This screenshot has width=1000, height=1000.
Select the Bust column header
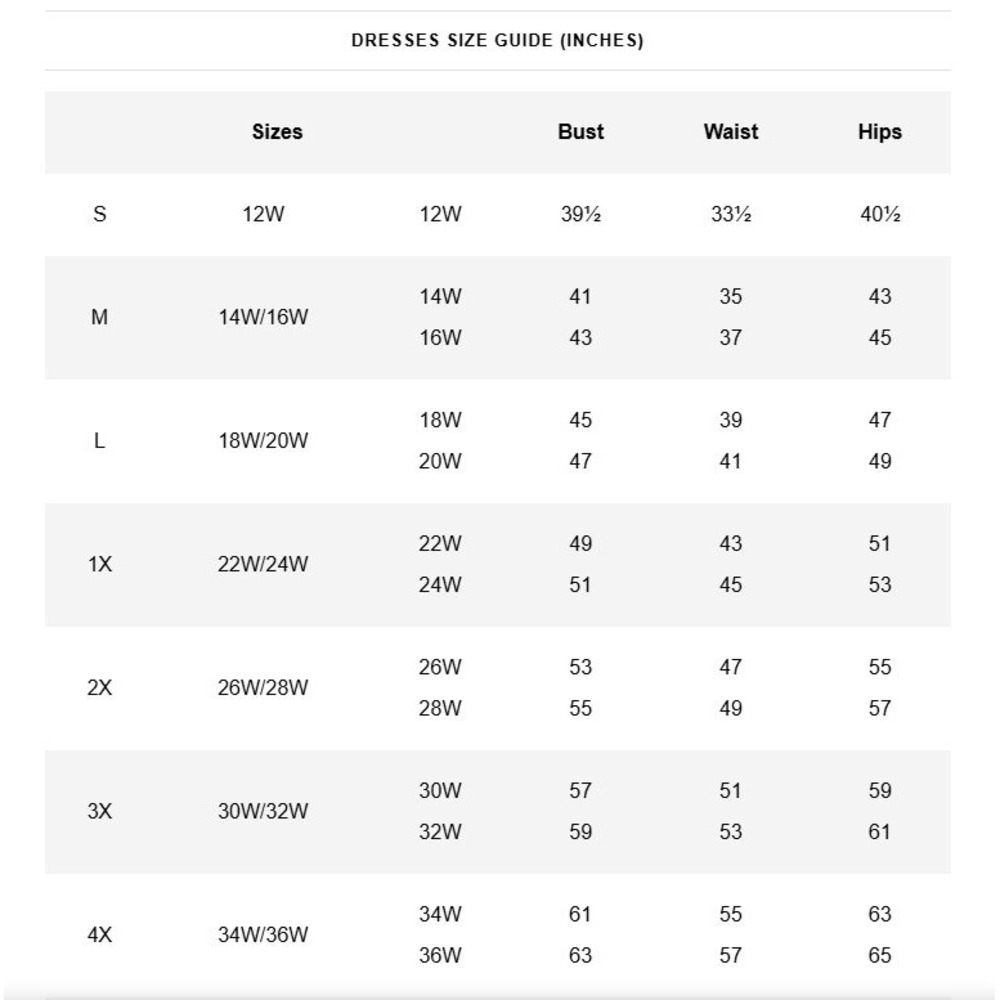[x=580, y=131]
